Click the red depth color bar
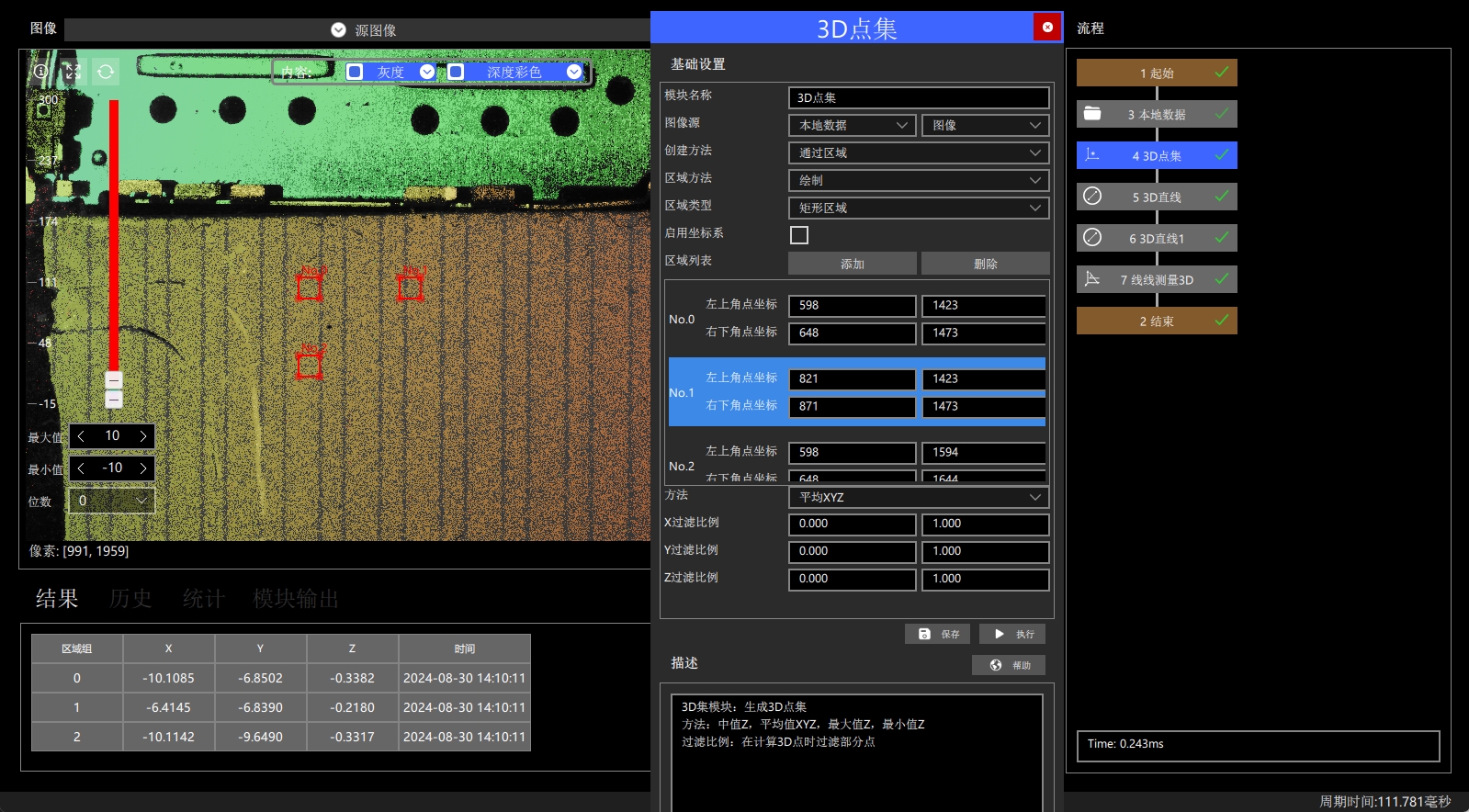This screenshot has width=1469, height=812. point(114,235)
